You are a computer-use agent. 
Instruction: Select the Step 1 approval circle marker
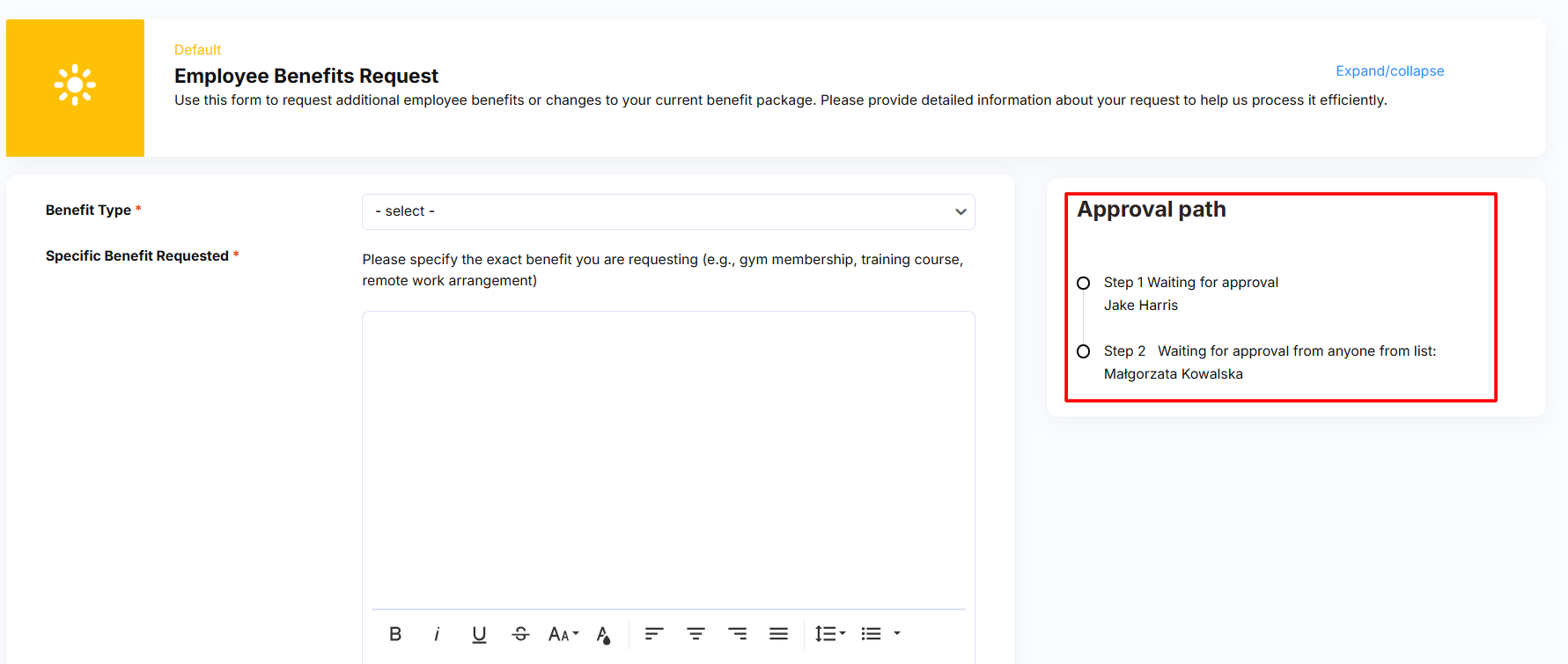point(1083,283)
